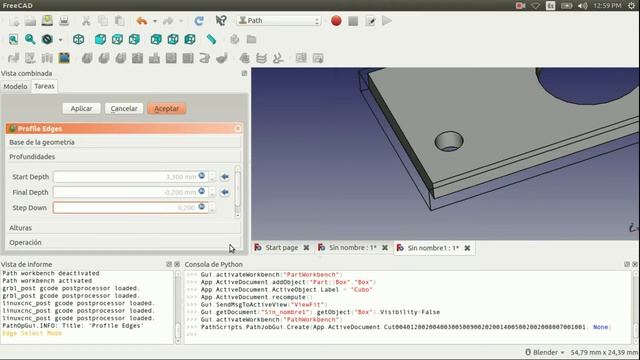Expand Base de la geometría section
The width and height of the screenshot is (640, 360).
(x=124, y=142)
